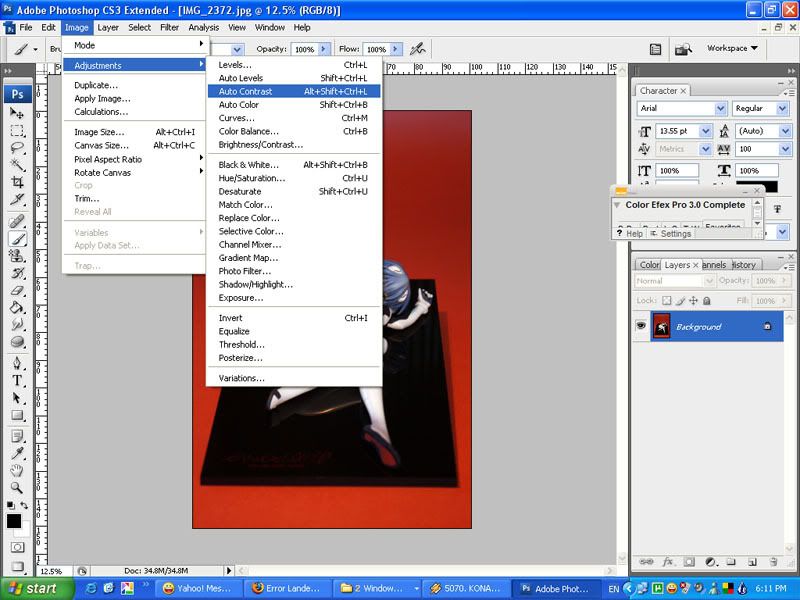Toggle the airbrush option in options bar
This screenshot has width=800, height=600.
[x=417, y=49]
